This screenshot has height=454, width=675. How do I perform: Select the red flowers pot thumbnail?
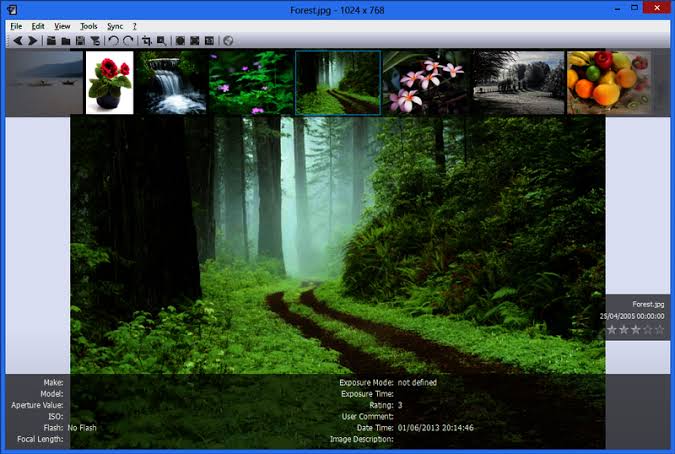[109, 83]
